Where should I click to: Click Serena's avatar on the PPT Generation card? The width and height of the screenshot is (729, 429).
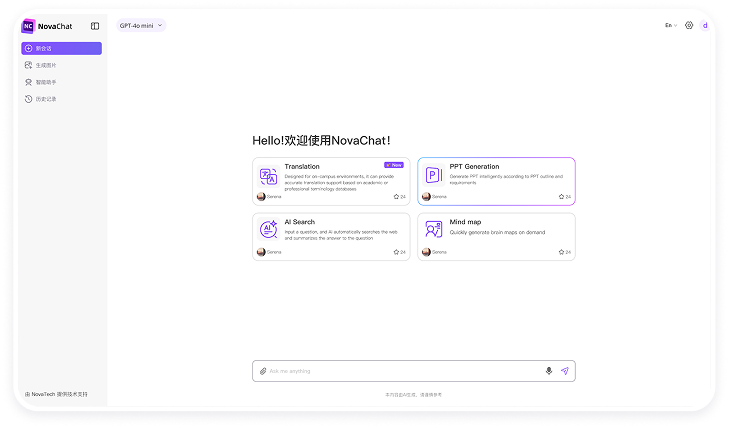click(x=426, y=197)
